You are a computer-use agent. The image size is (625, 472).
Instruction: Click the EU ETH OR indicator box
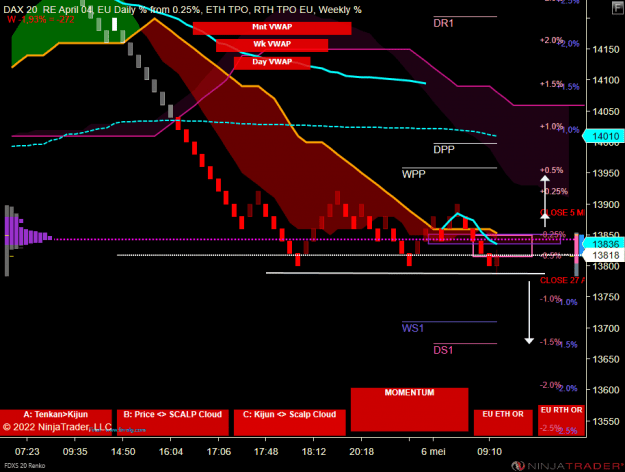503,423
